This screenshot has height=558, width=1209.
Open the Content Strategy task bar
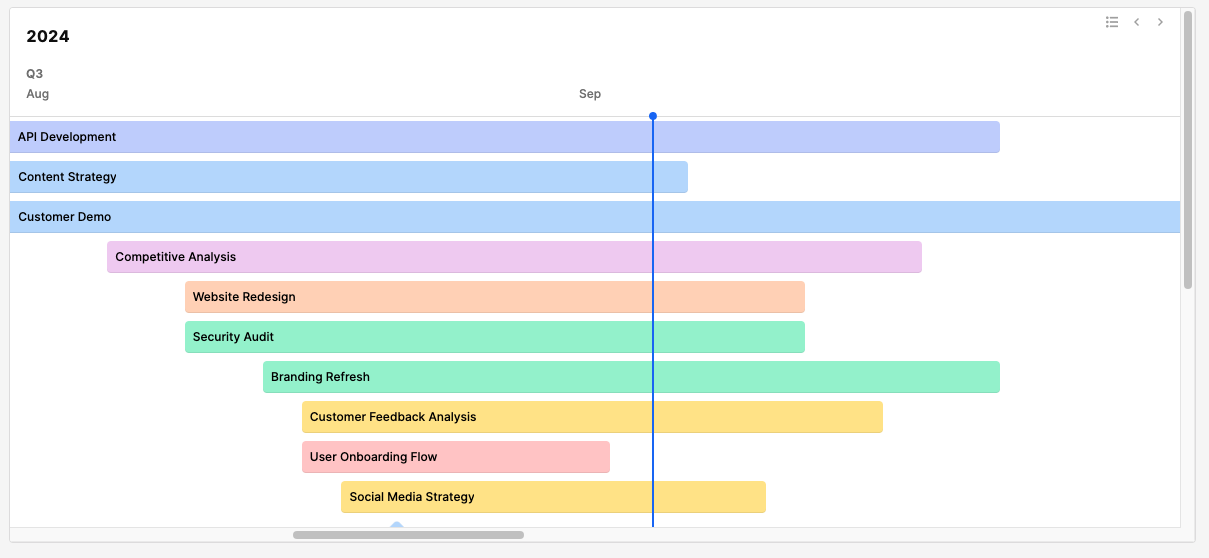click(x=348, y=177)
